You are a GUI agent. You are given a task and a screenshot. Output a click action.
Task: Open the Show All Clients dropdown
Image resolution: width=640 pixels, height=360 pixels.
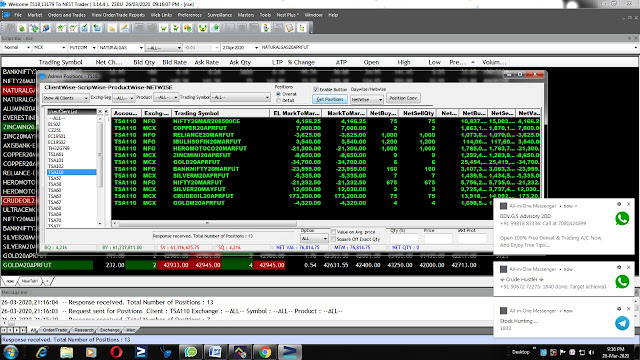(x=66, y=98)
